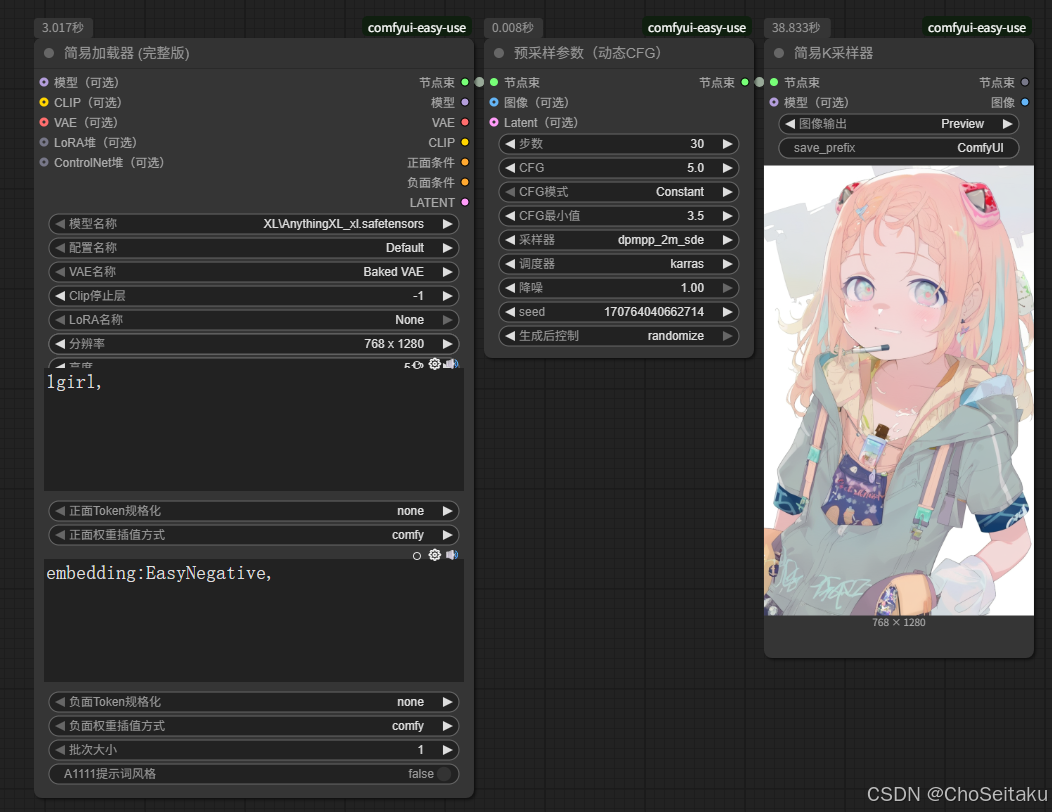
Task: Click the circle icon above the negative prompt box
Action: point(416,555)
